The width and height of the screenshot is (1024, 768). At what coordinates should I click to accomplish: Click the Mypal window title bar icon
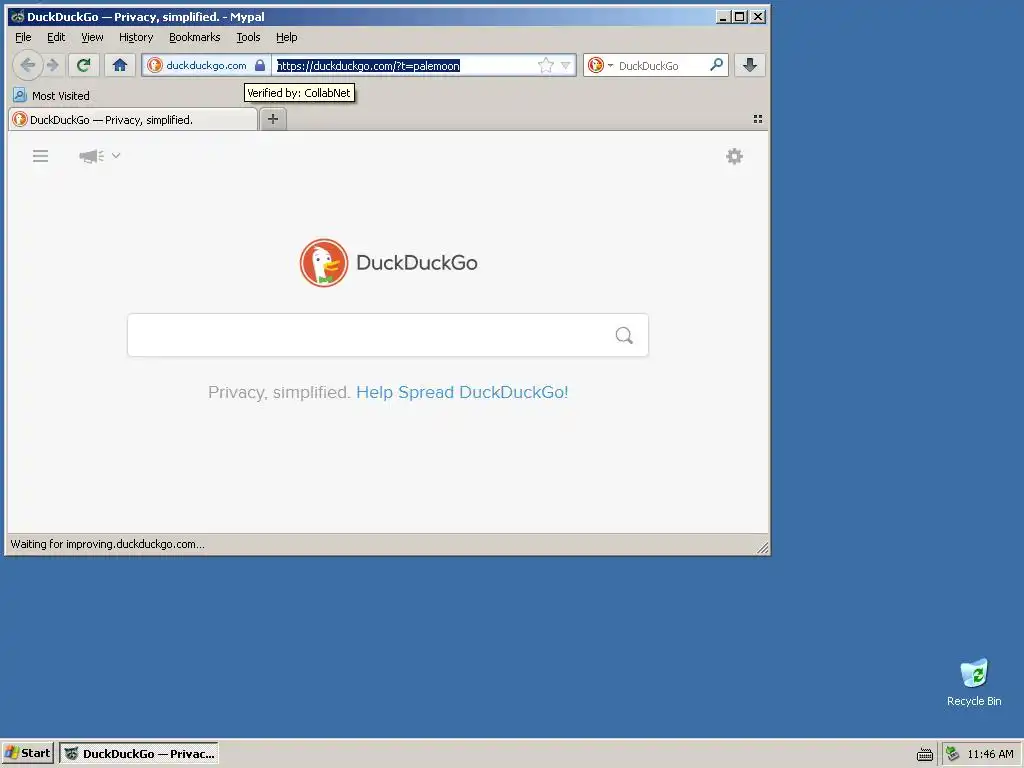click(18, 16)
